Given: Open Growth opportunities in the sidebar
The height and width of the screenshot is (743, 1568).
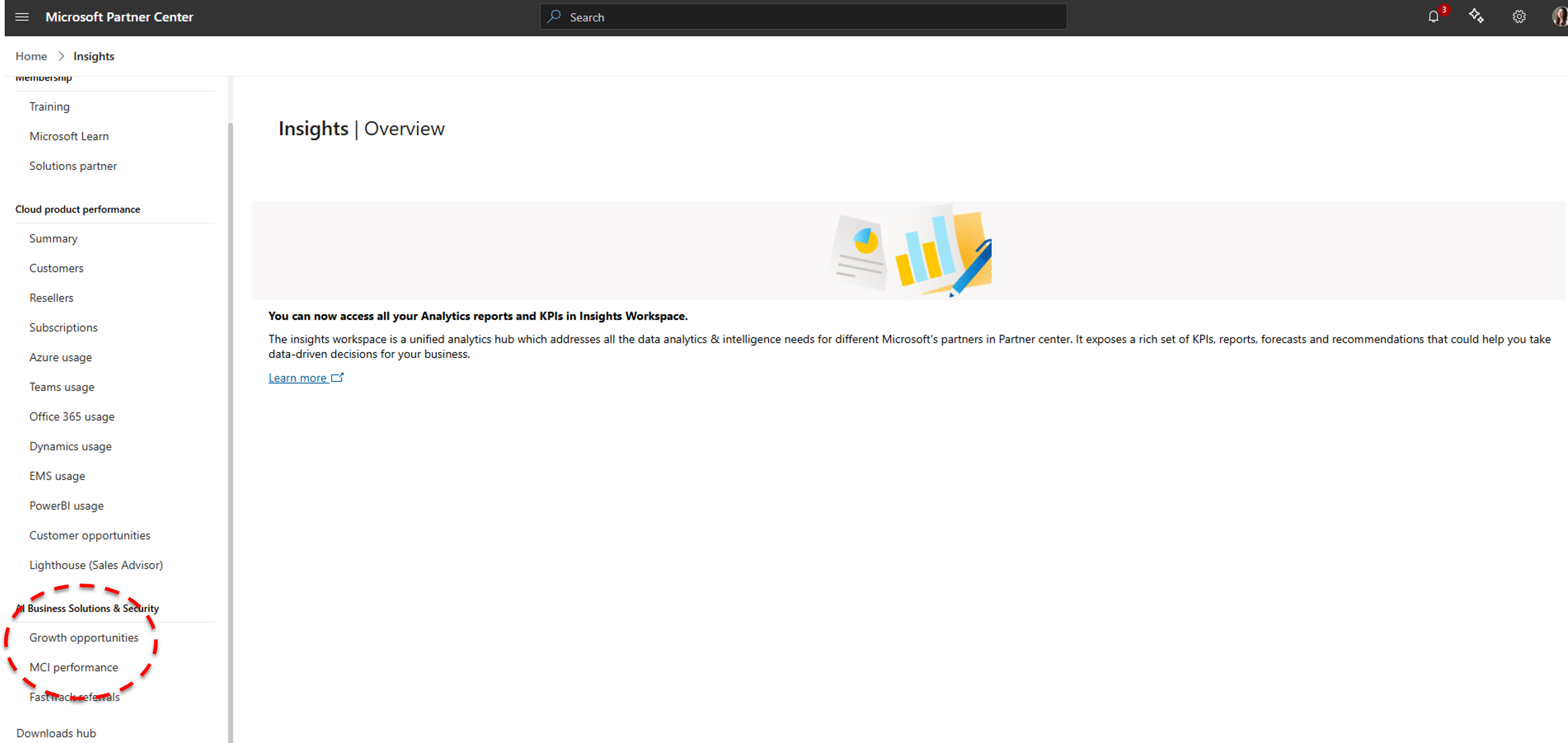Looking at the screenshot, I should pos(84,638).
